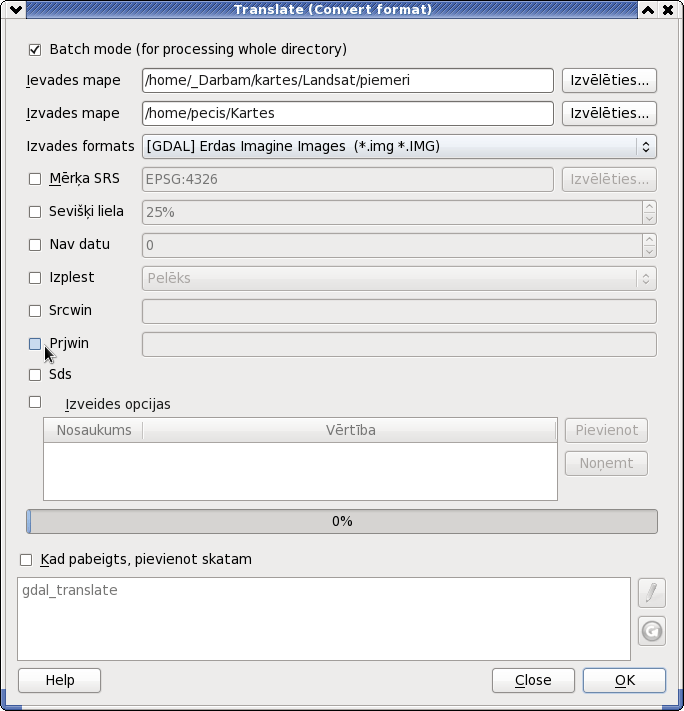Click the pencil edit command icon
684x711 pixels.
coord(651,593)
